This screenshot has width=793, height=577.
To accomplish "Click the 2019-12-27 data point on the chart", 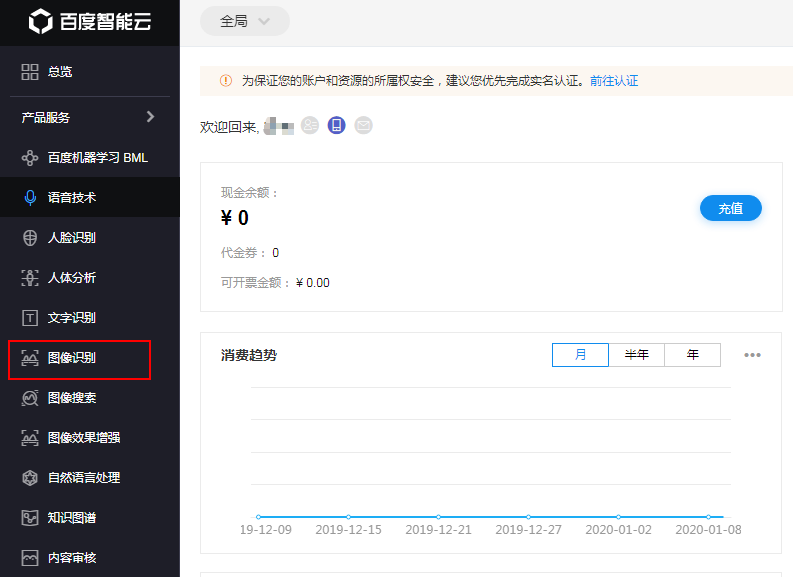I will [x=528, y=517].
